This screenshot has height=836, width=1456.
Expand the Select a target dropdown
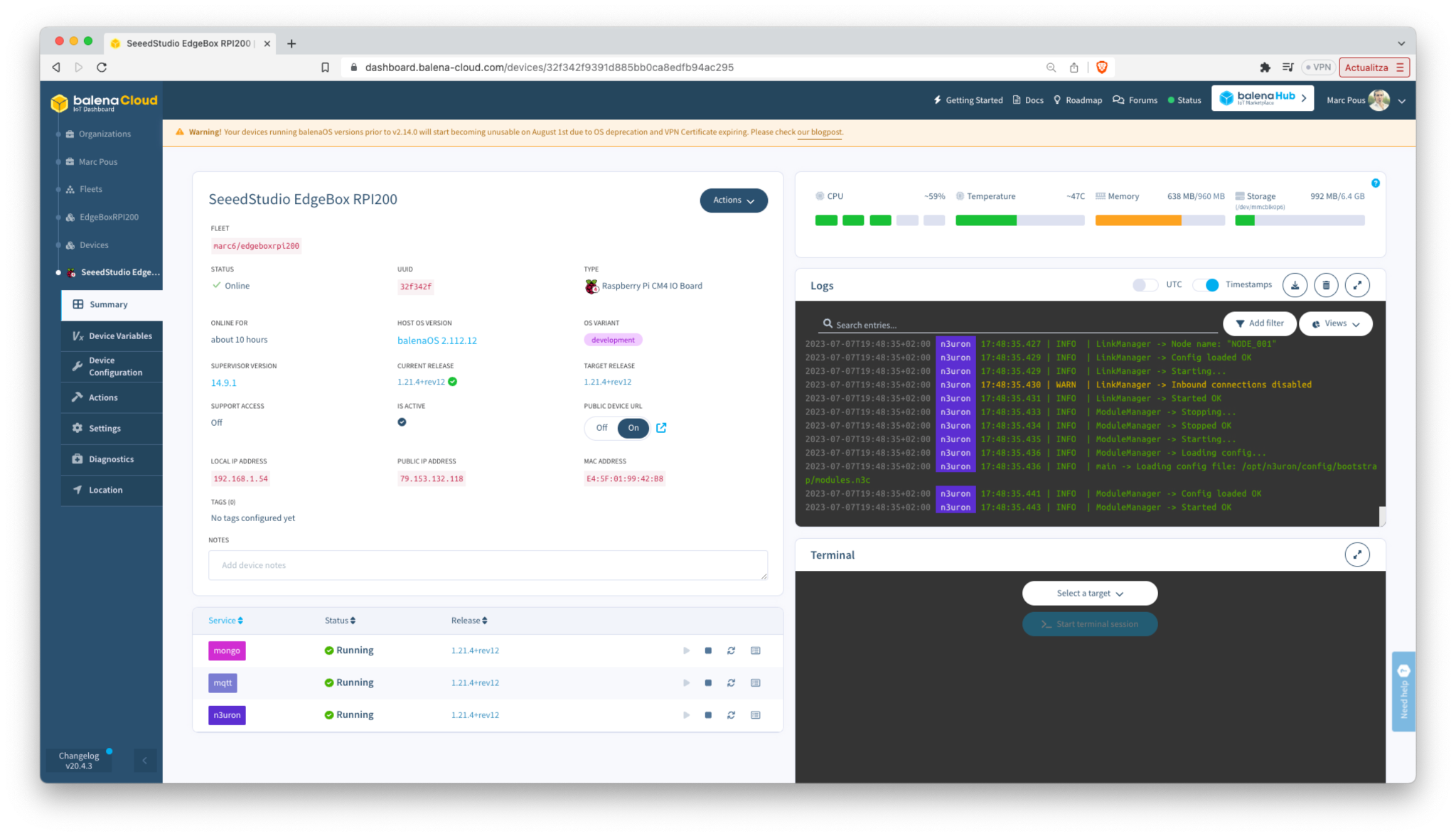(x=1089, y=593)
